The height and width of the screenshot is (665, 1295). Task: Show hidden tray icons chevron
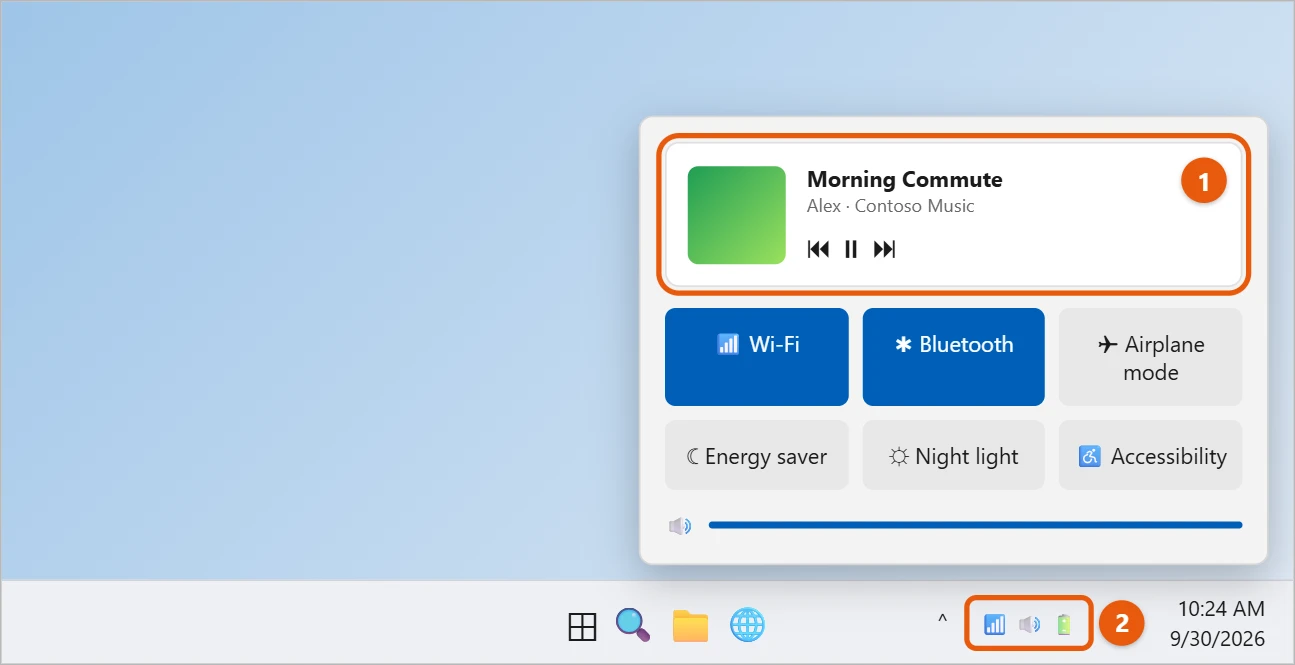[x=942, y=621]
